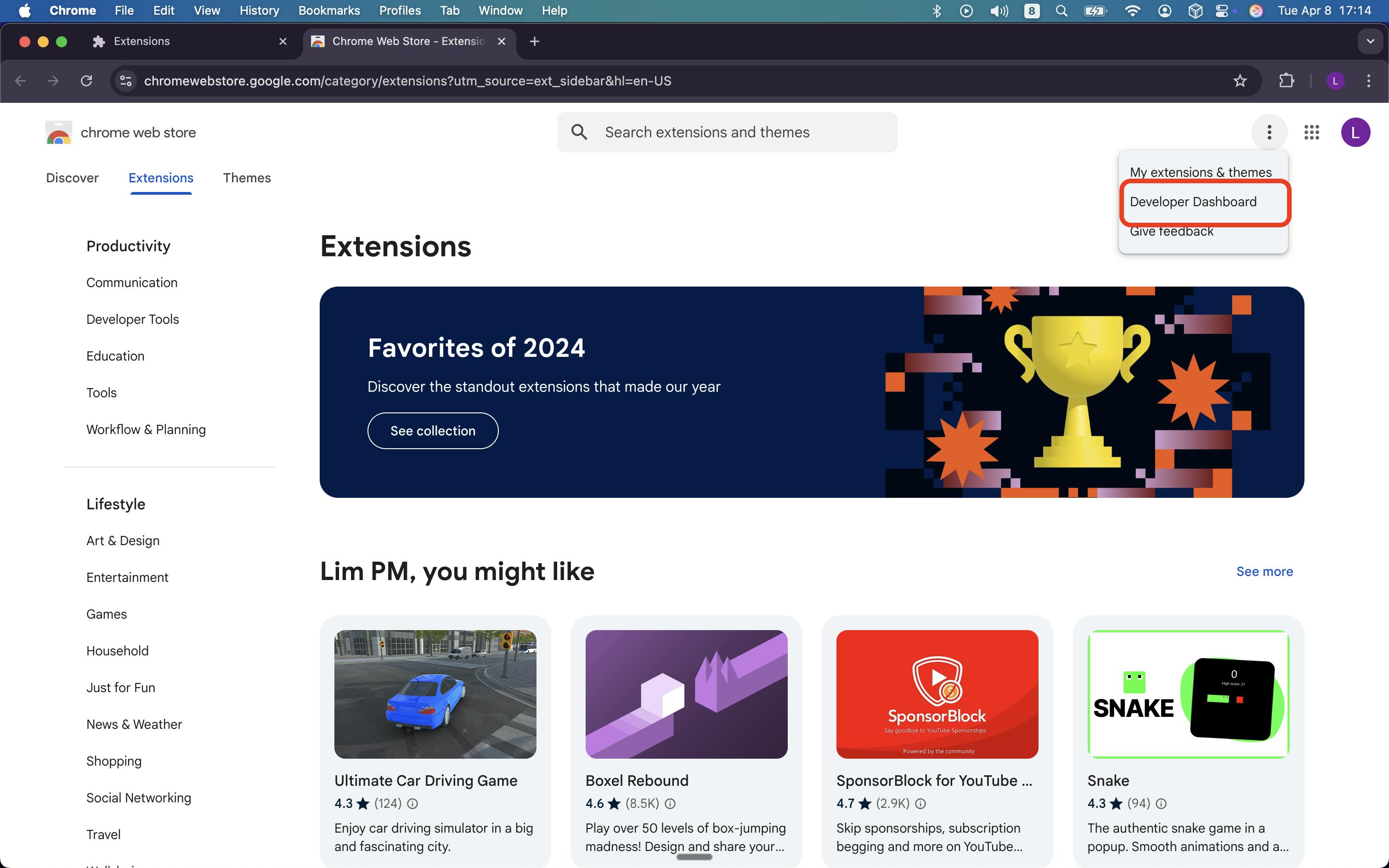Open site information icon in address bar

[126, 81]
